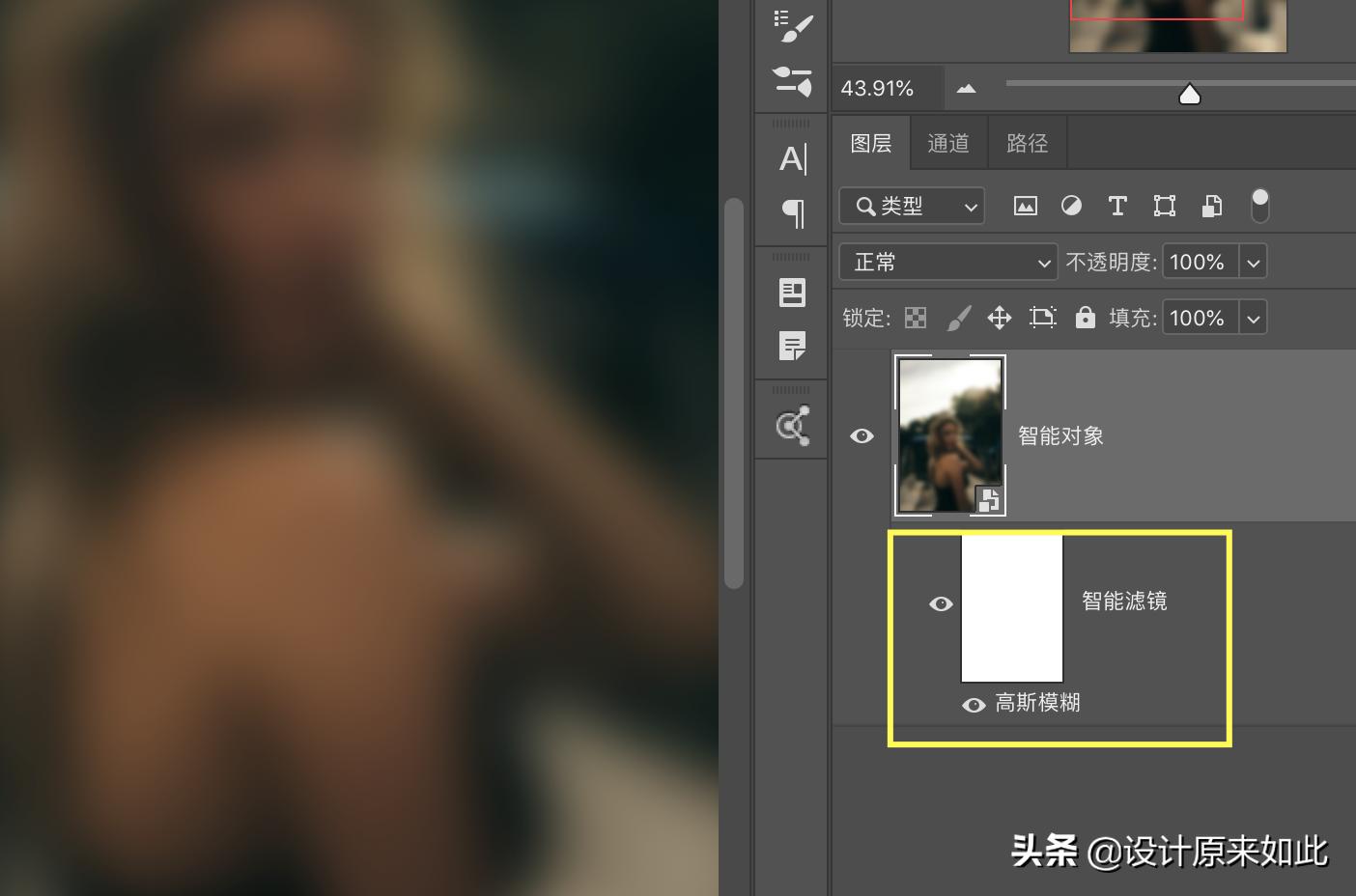Open the 不透明度 opacity dropdown
Image resolution: width=1356 pixels, height=896 pixels.
tap(1253, 261)
